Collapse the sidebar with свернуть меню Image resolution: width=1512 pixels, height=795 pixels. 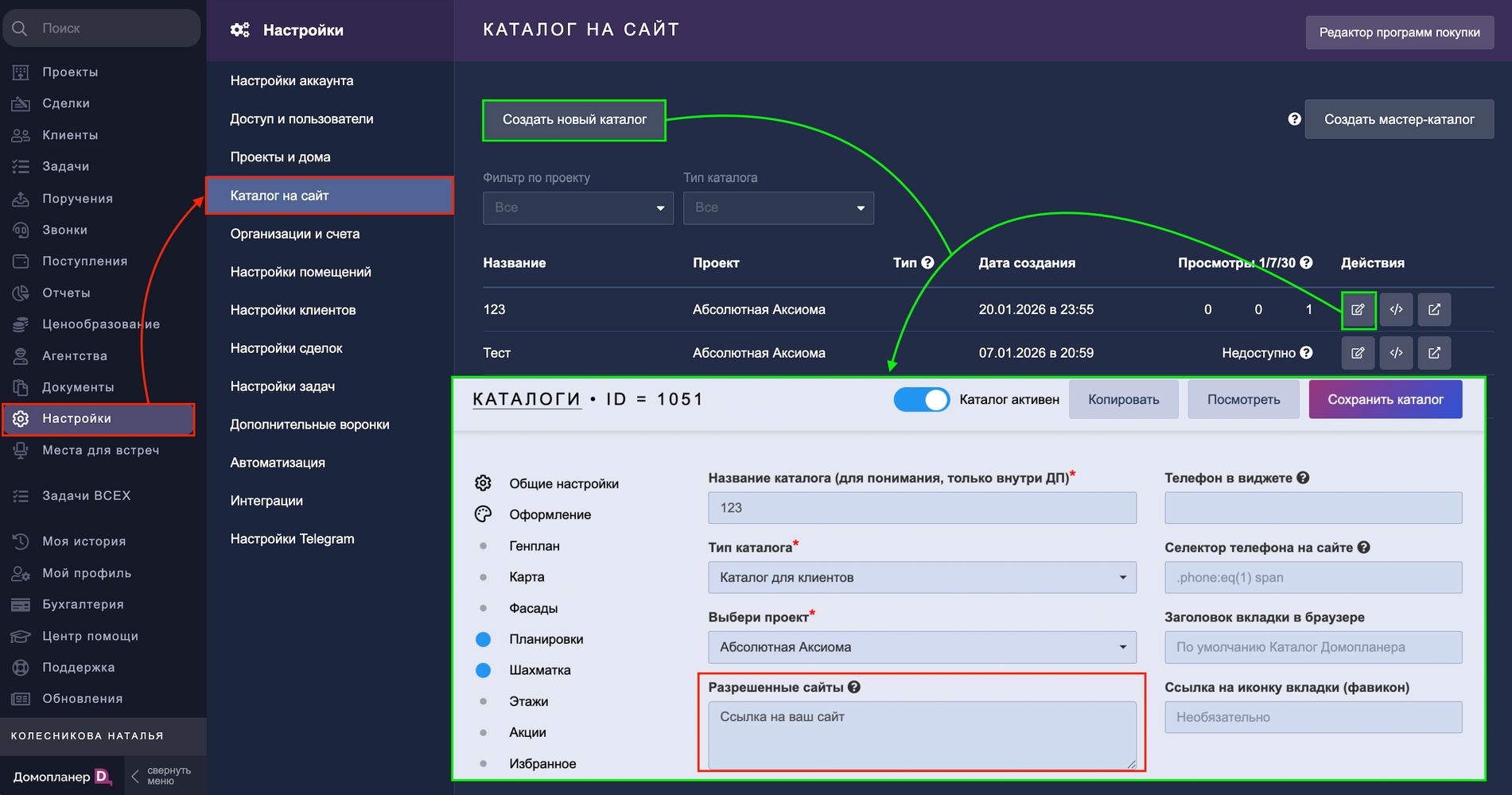162,776
